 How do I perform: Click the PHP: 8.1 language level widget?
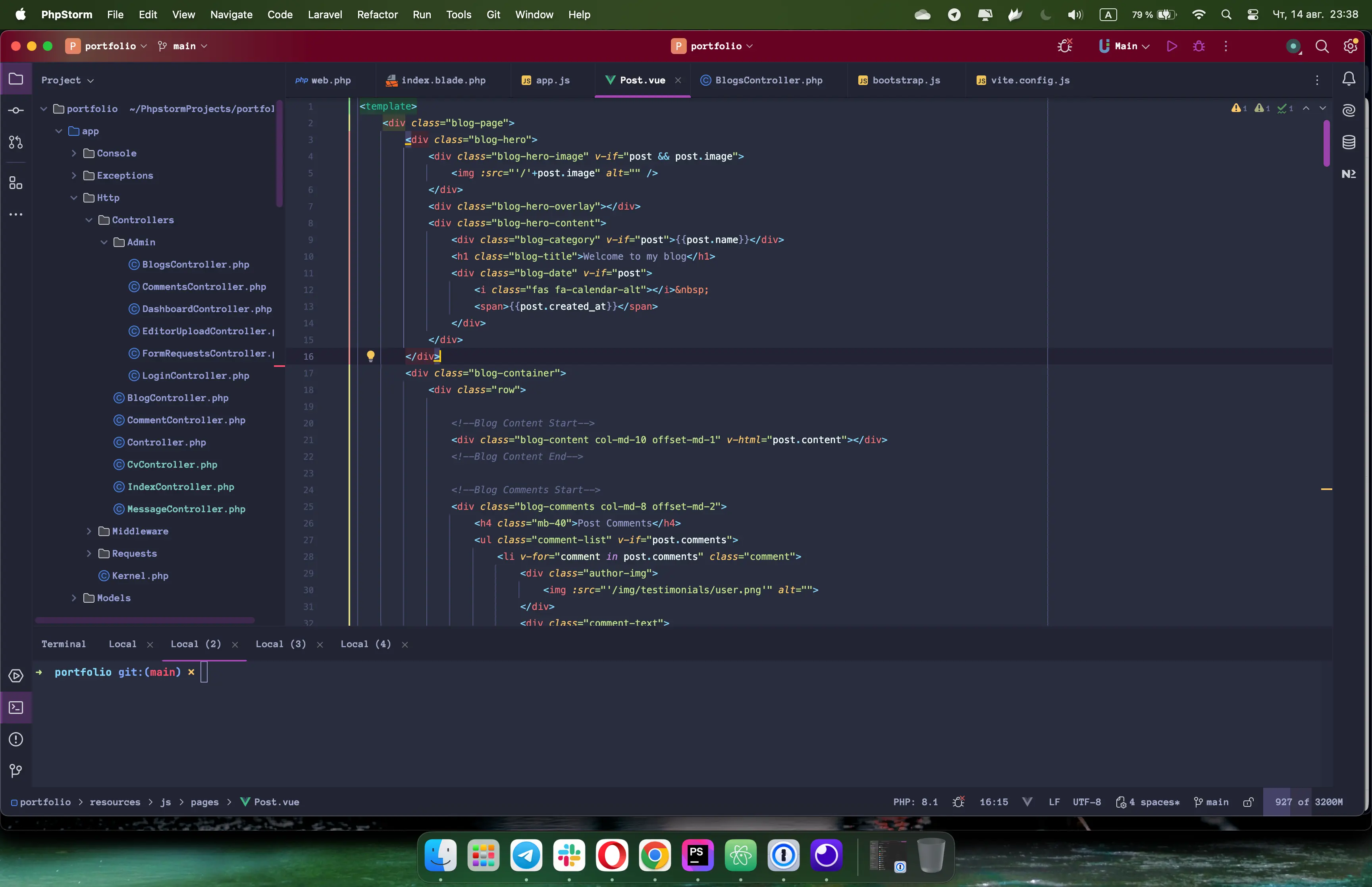click(x=915, y=802)
